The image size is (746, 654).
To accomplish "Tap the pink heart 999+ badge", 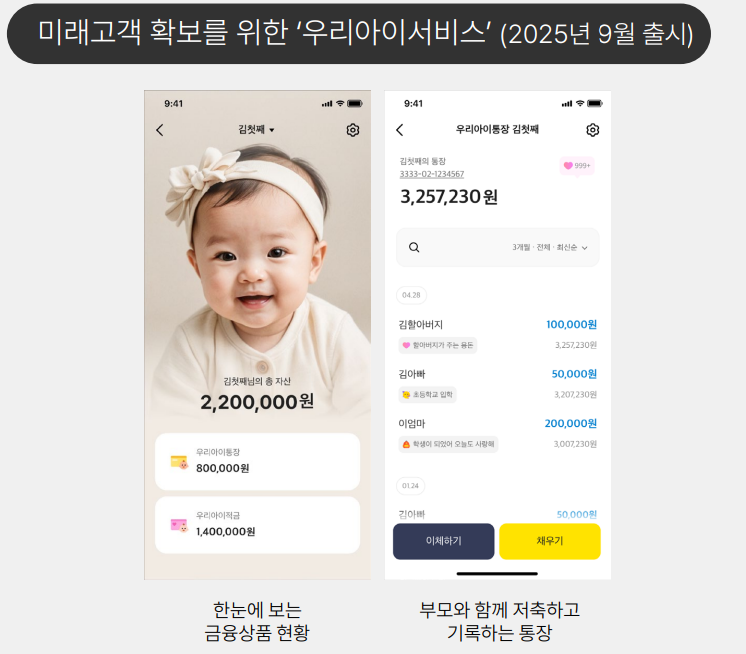I will pos(577,166).
